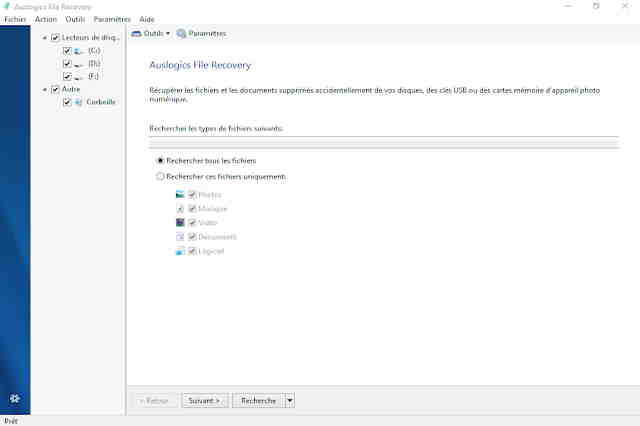
Task: Maximize the Auslogics File Recovery window
Action: tap(596, 6)
